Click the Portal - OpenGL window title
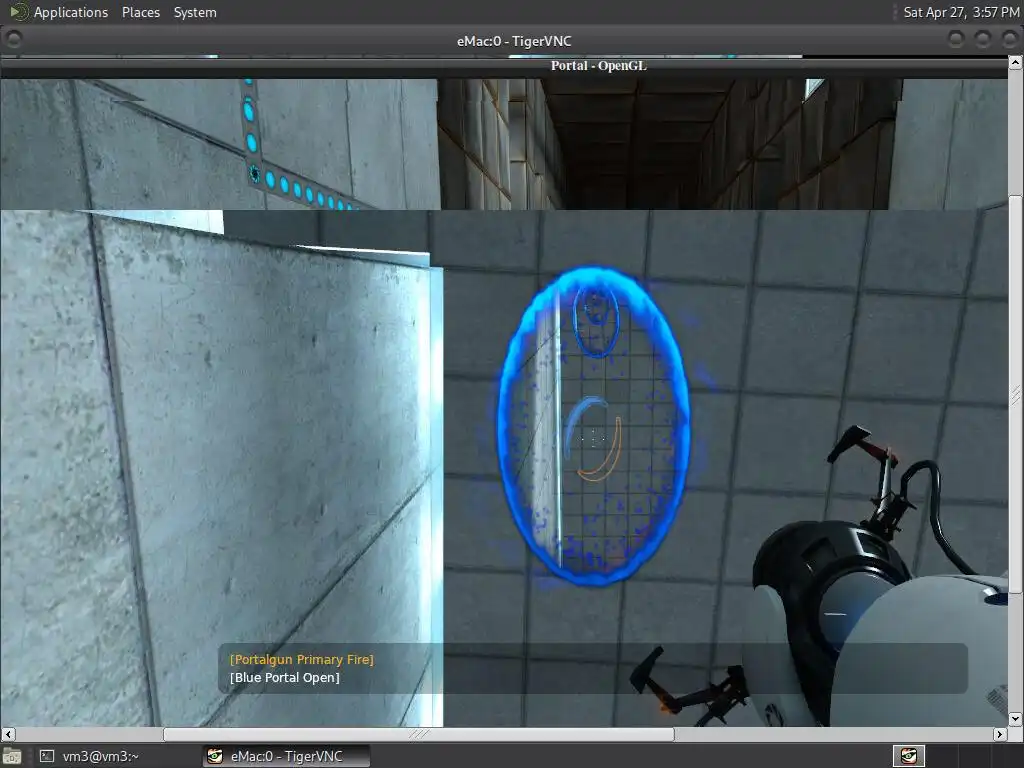The width and height of the screenshot is (1024, 768). 598,65
